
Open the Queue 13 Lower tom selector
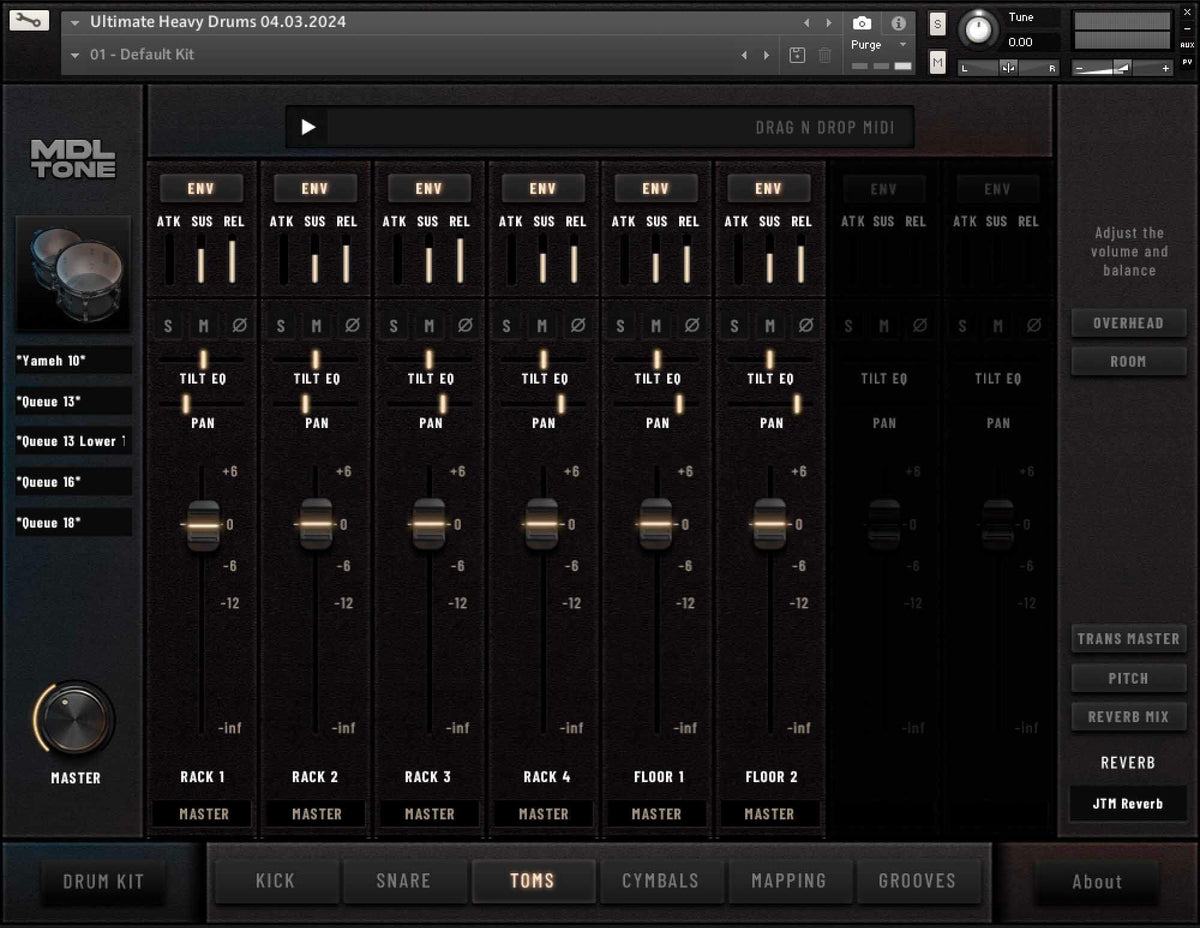click(x=73, y=441)
